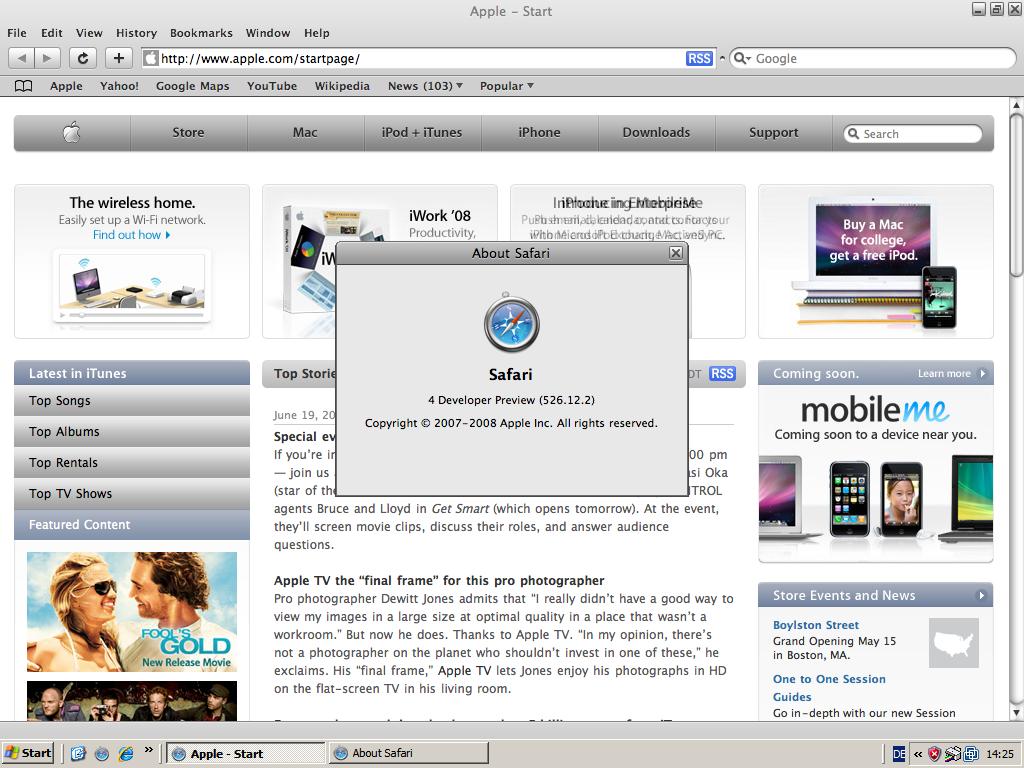The height and width of the screenshot is (768, 1024).
Task: Open the Bookmarks menu
Action: pyautogui.click(x=201, y=33)
